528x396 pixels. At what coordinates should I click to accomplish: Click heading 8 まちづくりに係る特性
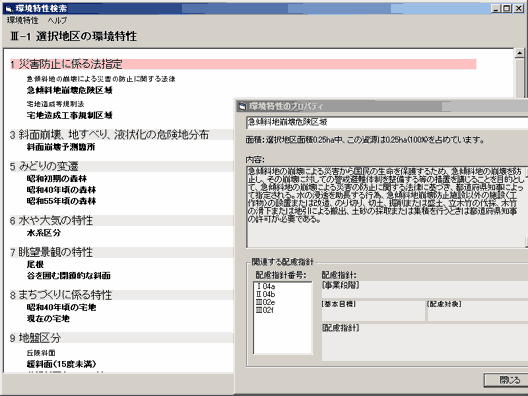click(122, 295)
